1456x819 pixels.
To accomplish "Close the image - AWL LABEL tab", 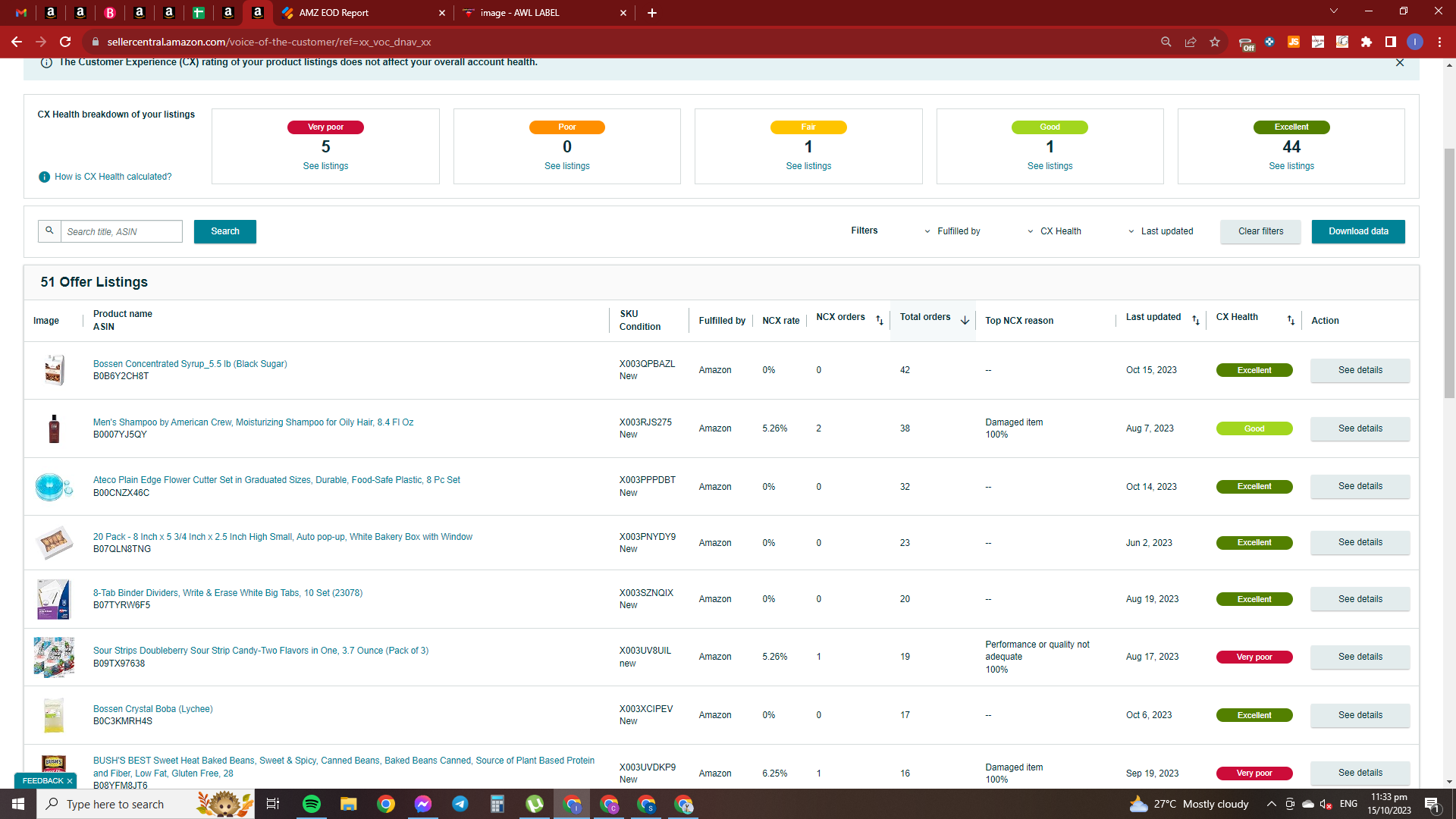I will (623, 13).
